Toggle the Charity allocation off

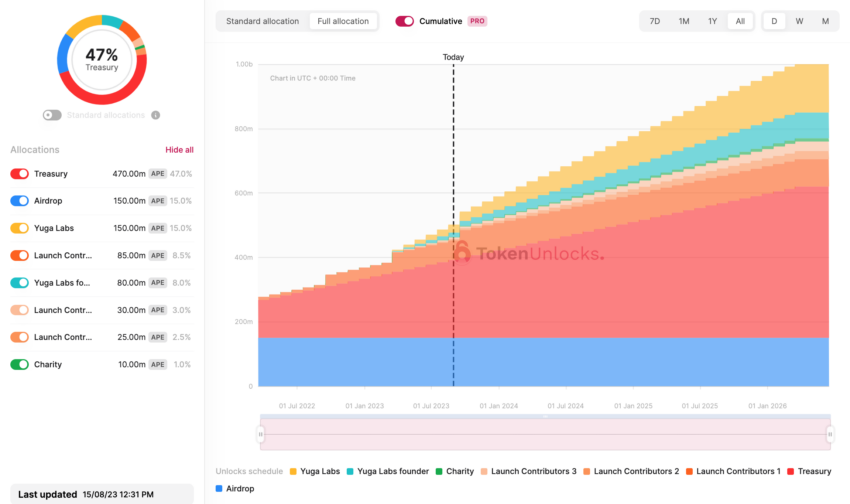click(20, 364)
